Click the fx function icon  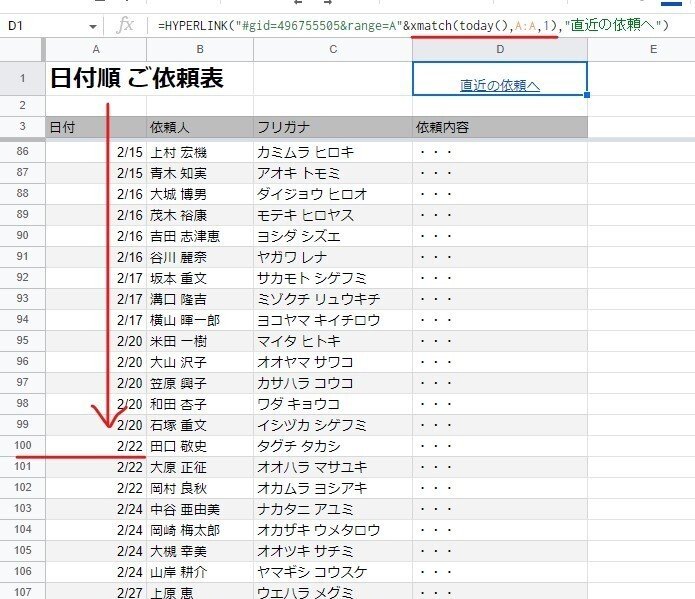click(125, 25)
